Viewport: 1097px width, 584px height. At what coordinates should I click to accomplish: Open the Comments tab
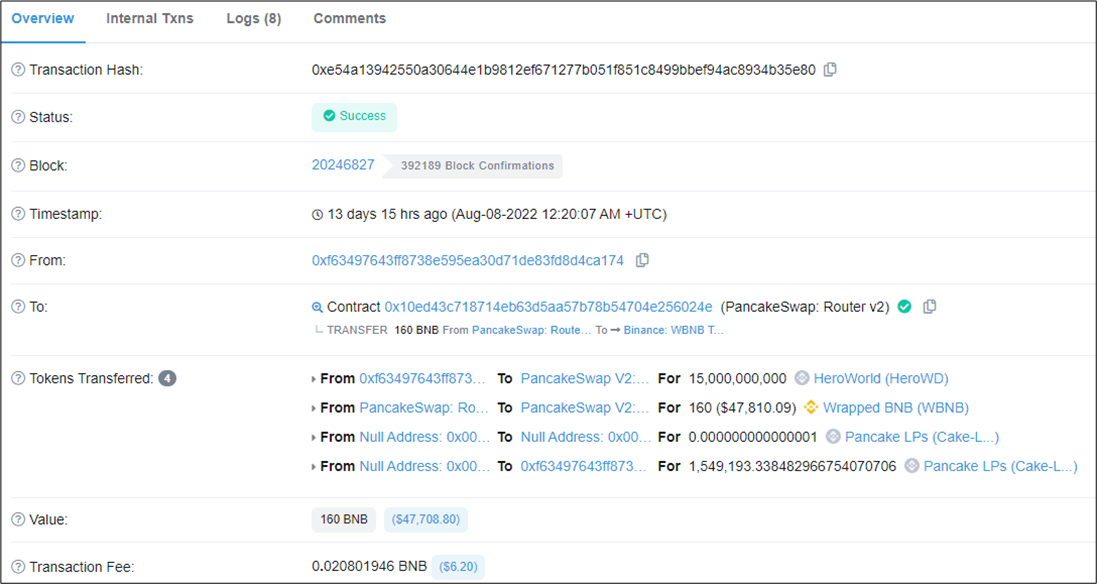click(349, 19)
